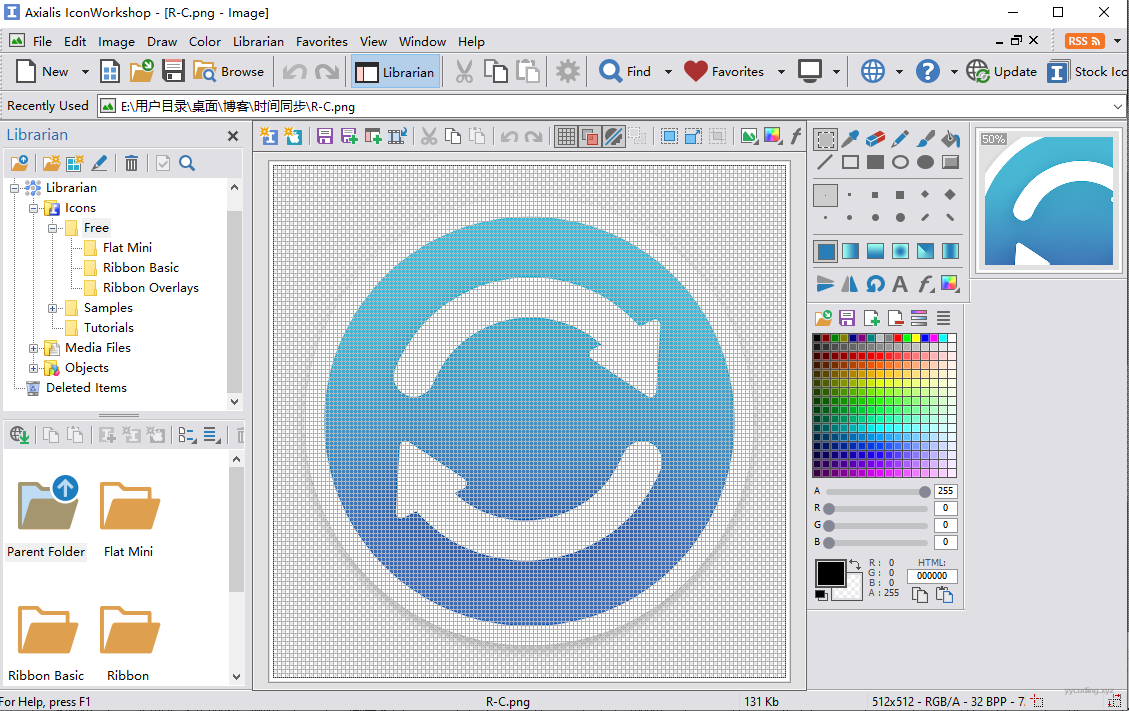Expand the Media Files tree node
Viewport: 1129px width, 711px height.
pyautogui.click(x=34, y=348)
